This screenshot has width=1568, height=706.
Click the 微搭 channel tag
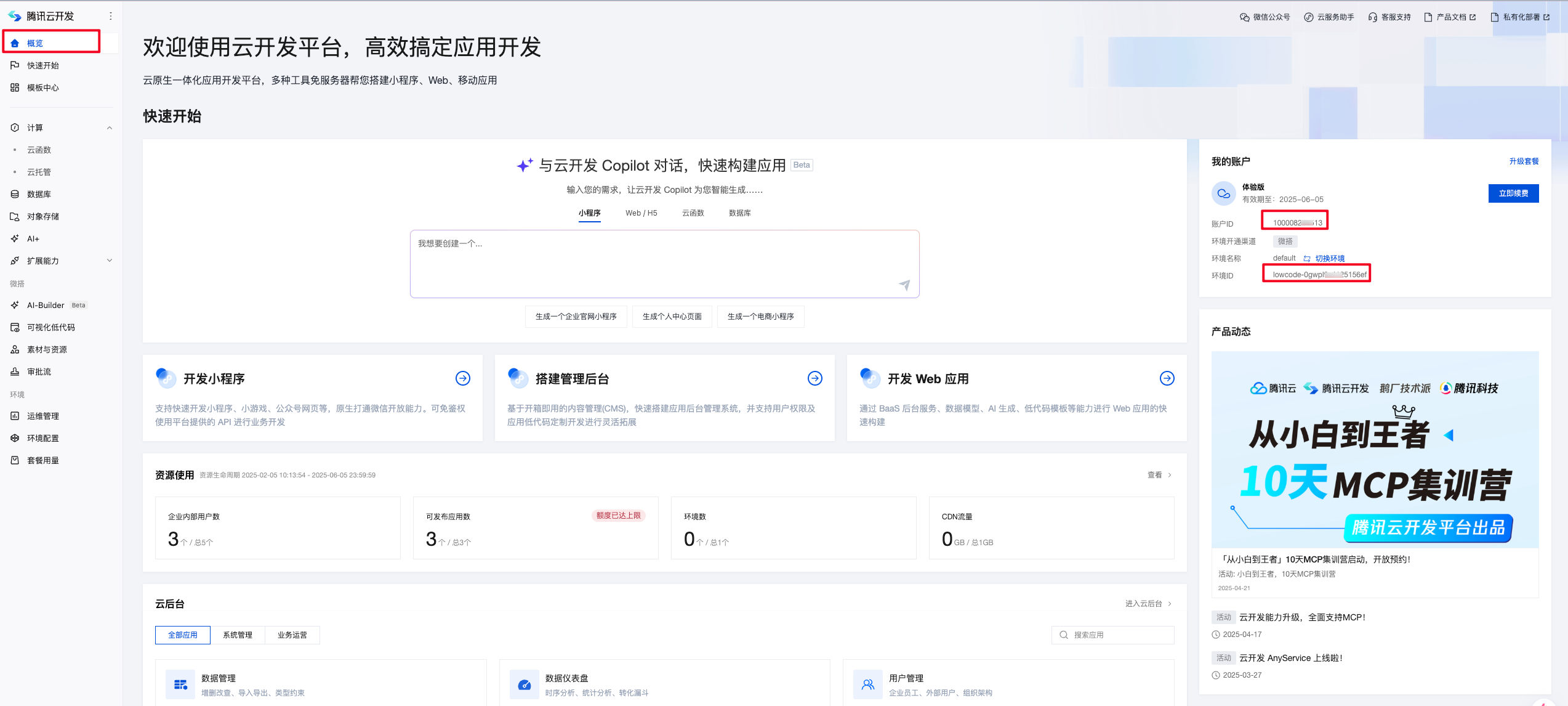pos(1285,241)
